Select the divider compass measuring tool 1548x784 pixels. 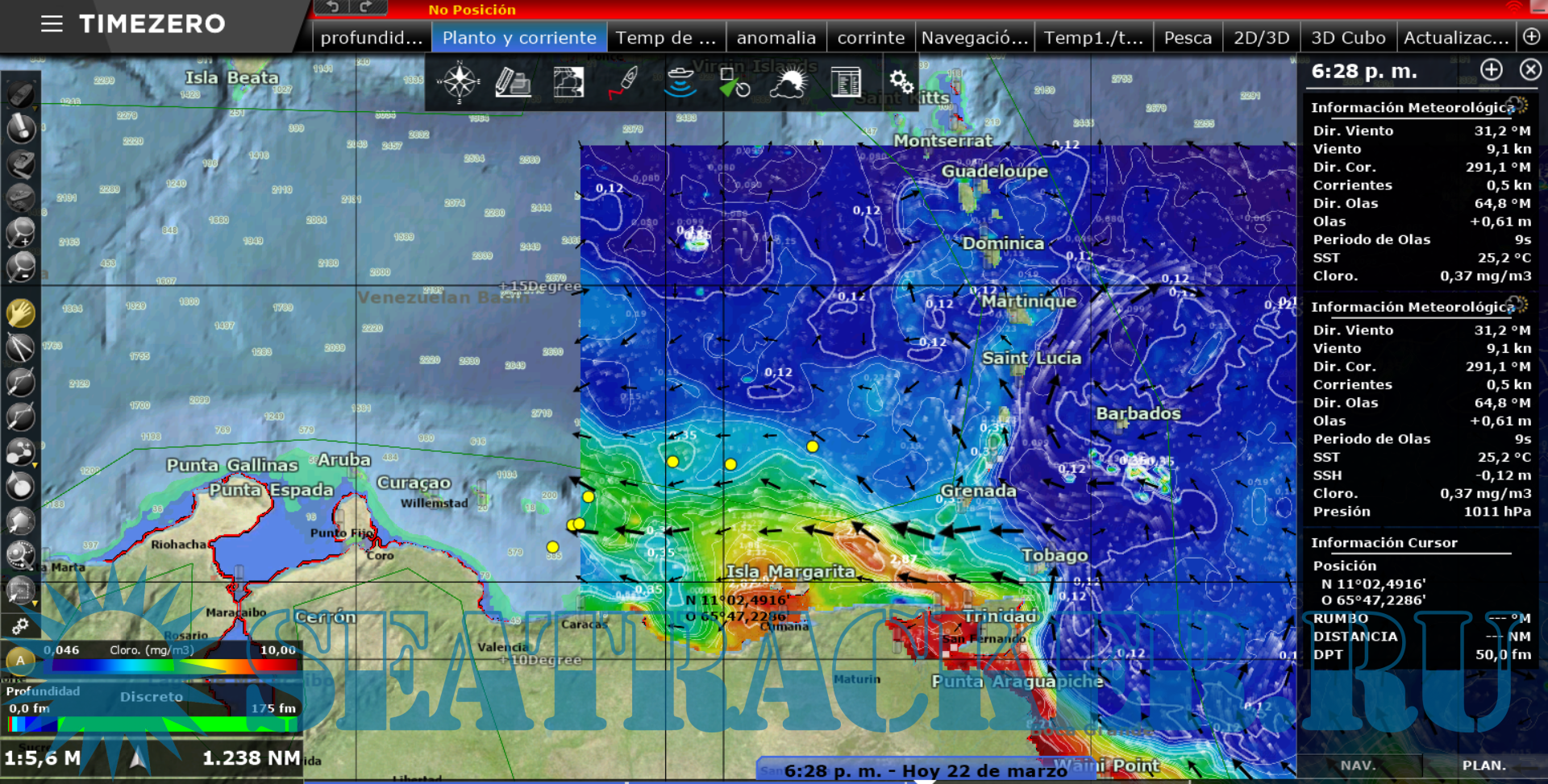pos(20,348)
